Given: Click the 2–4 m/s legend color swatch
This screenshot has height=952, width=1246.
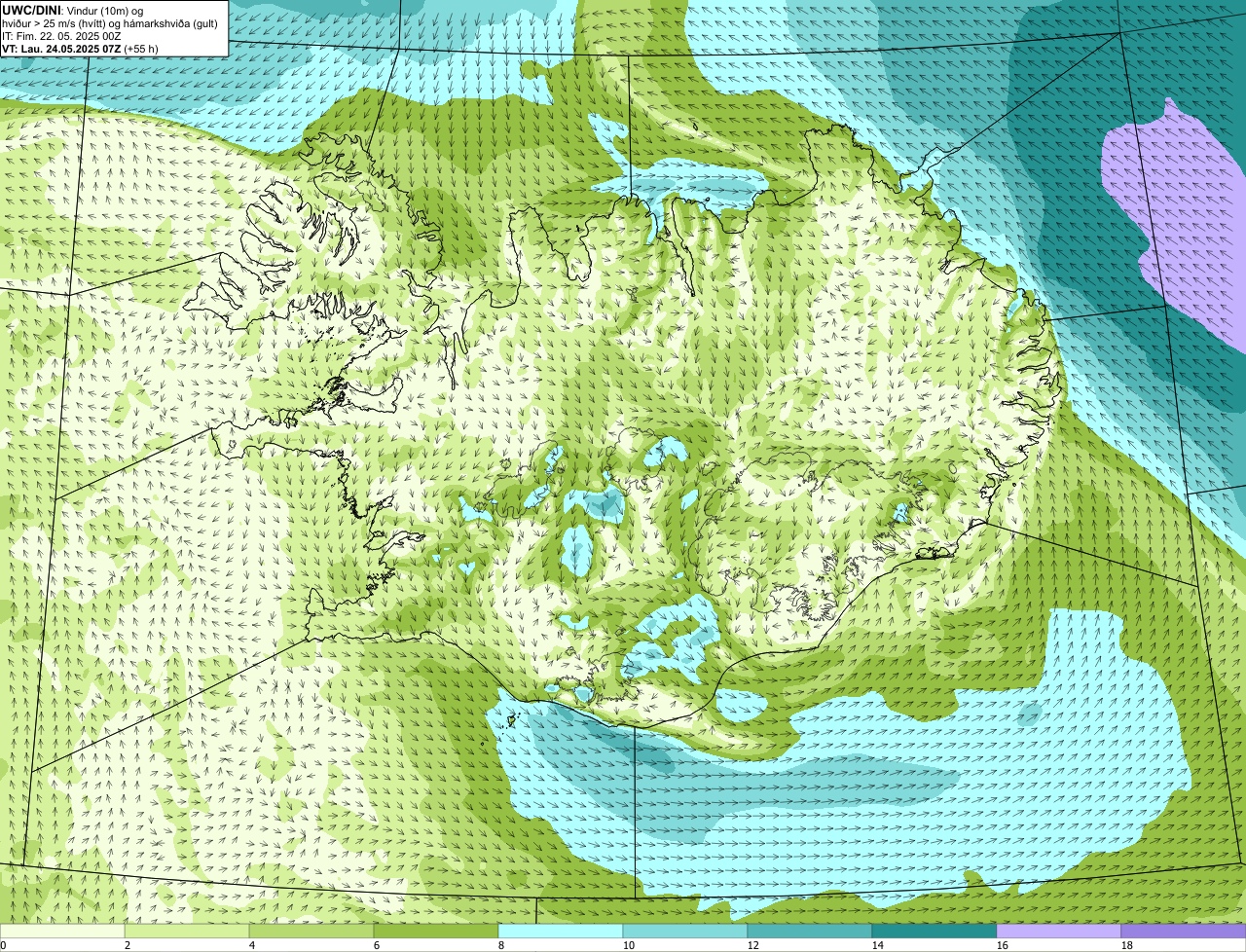Looking at the screenshot, I should pos(187,931).
